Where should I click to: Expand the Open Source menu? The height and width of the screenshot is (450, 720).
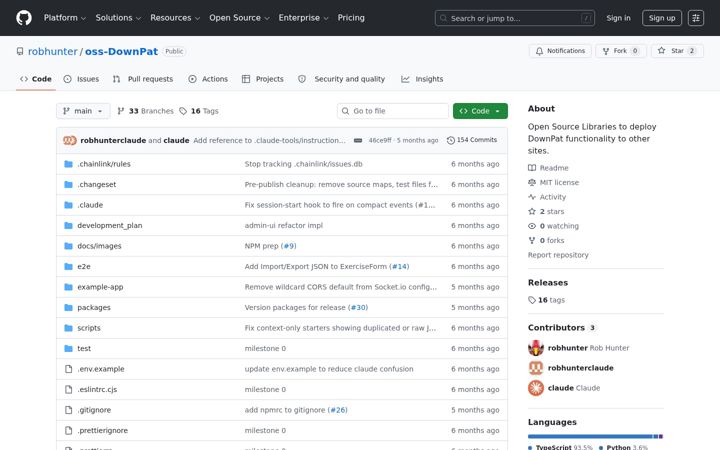[x=239, y=18]
